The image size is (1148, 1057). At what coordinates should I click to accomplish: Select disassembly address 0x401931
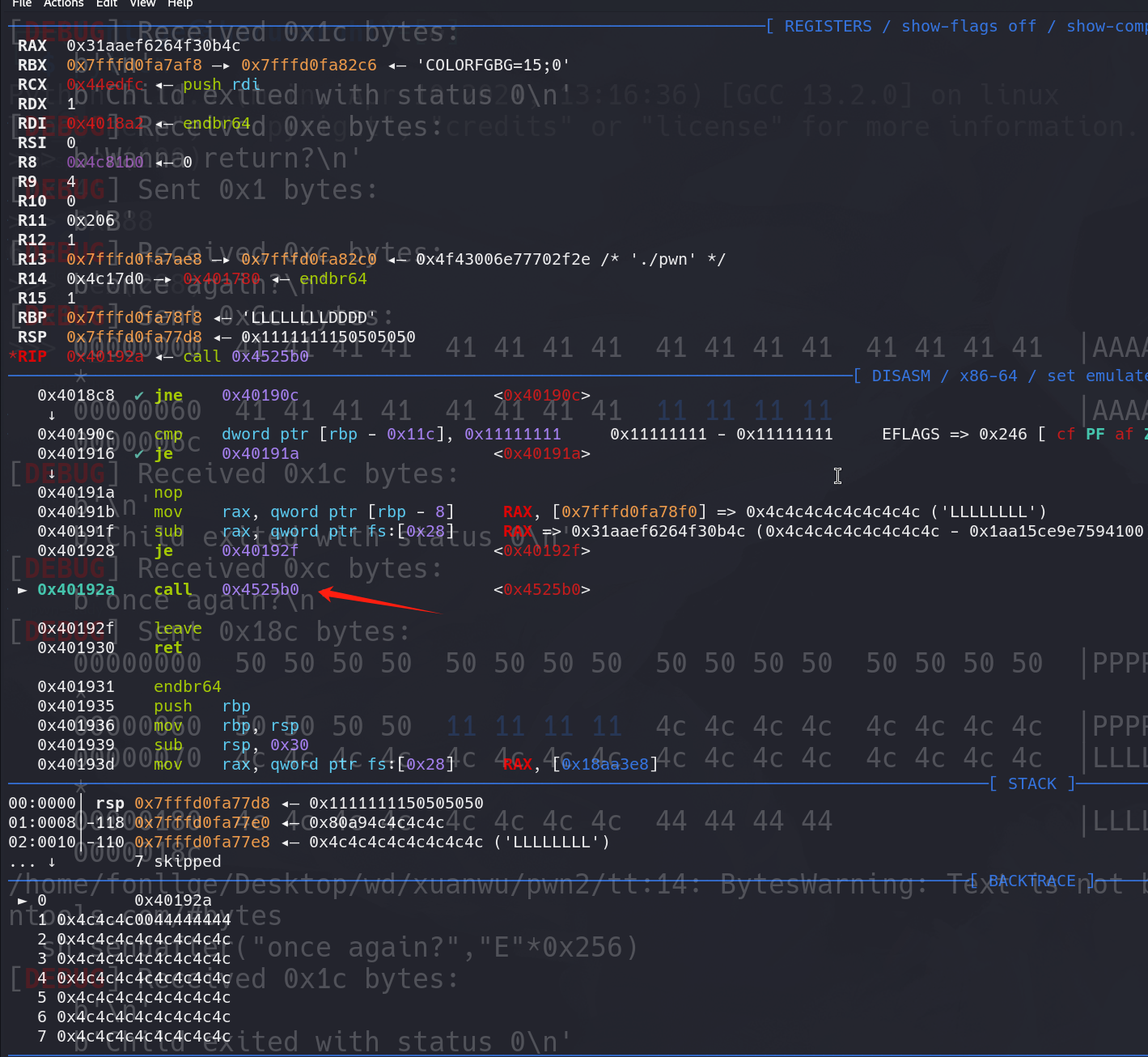pos(76,686)
